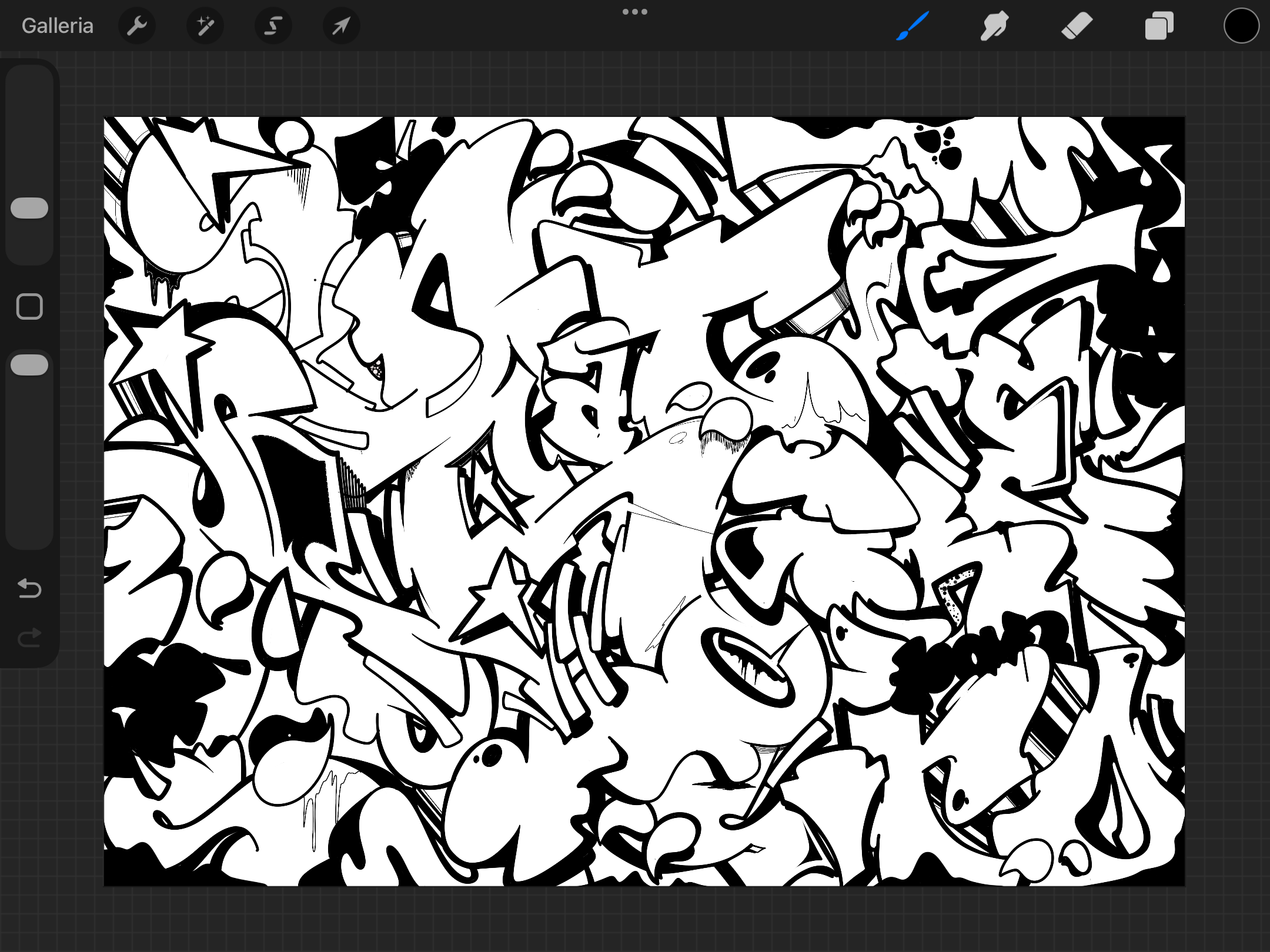Return to the Galleria view
This screenshot has height=952, width=1270.
tap(57, 26)
